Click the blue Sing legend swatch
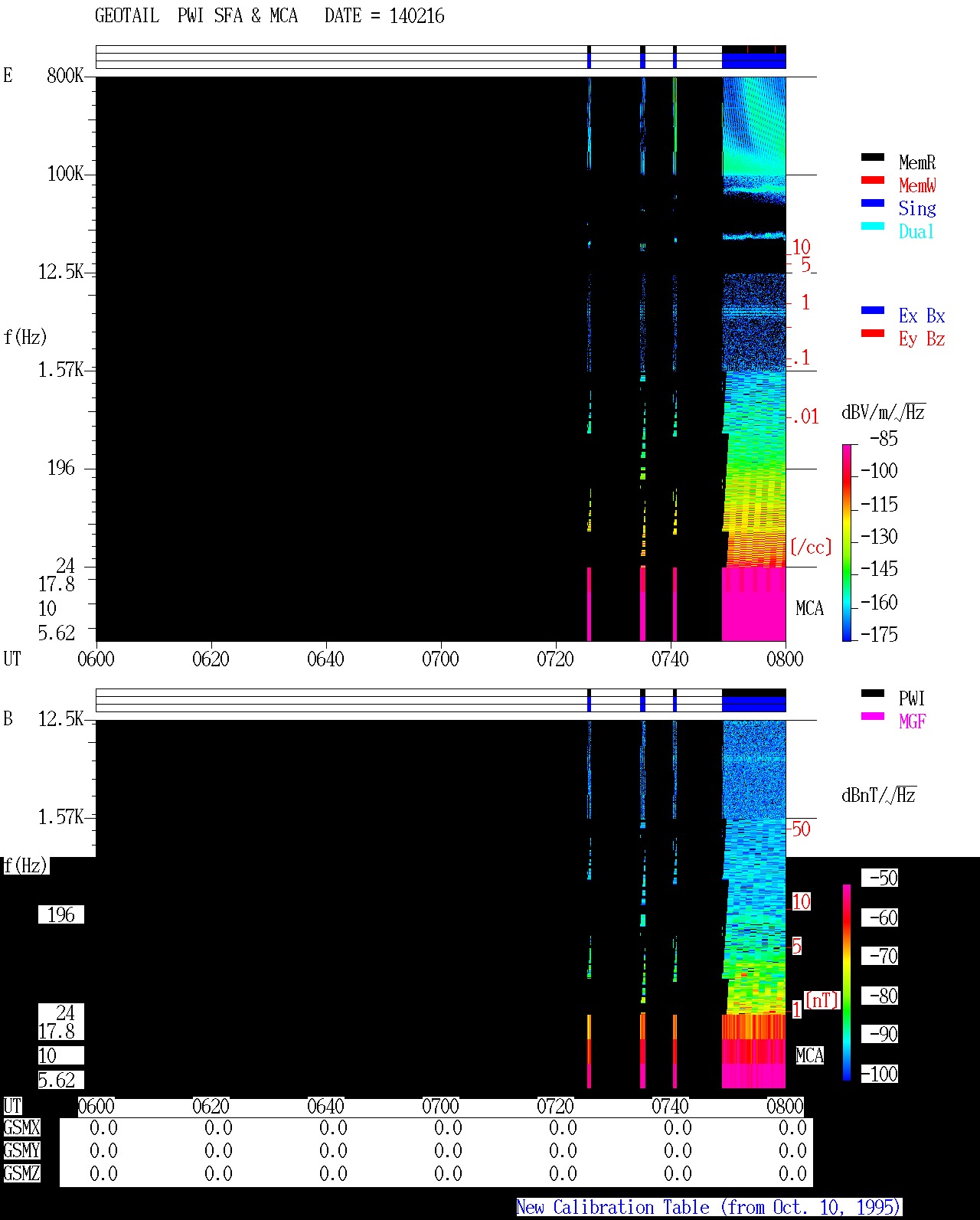 pos(873,203)
